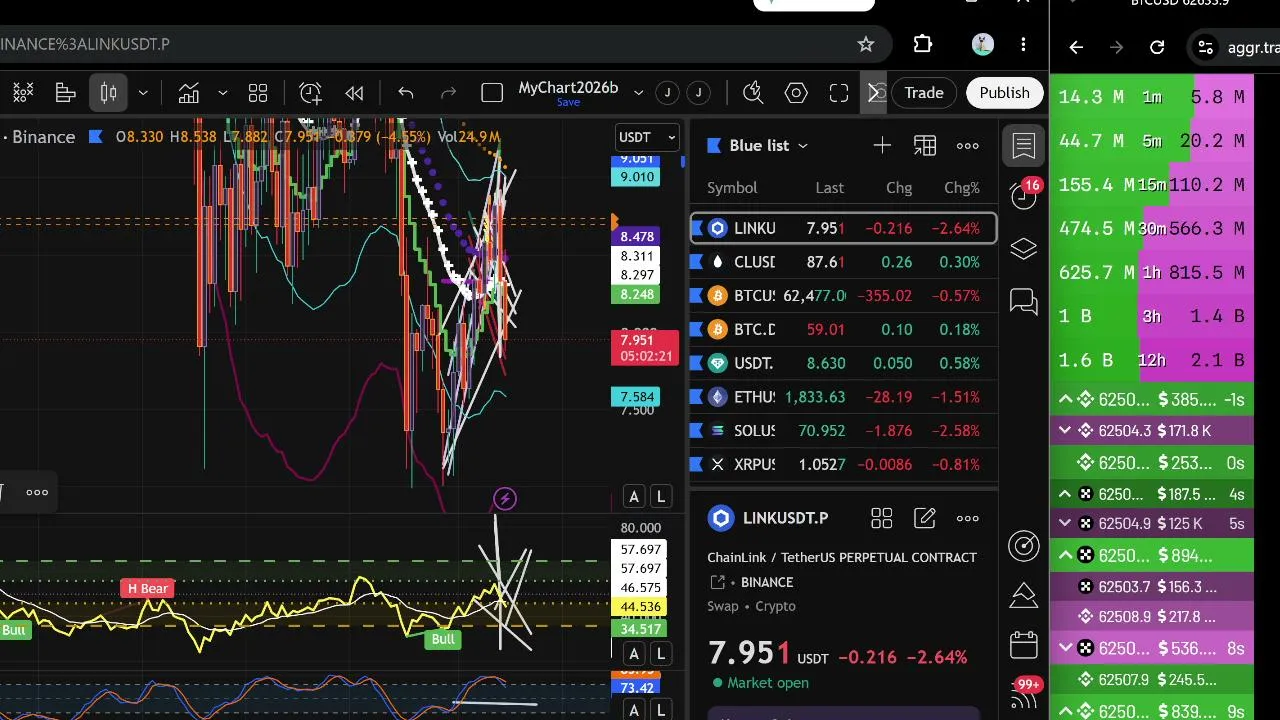Enter fullscreen mode
This screenshot has height=720, width=1280.
coord(839,93)
